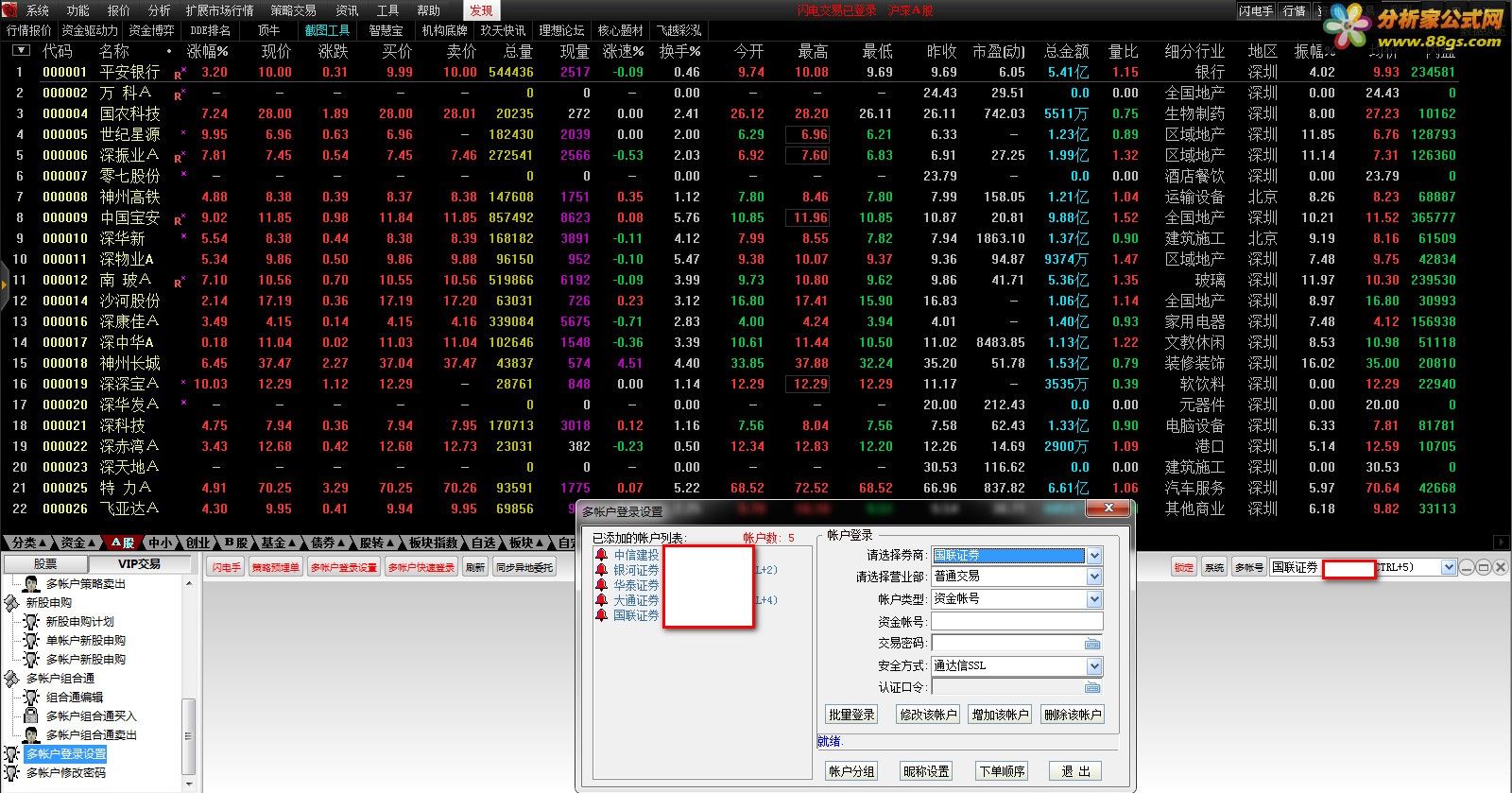Screen dimensions: 1512x793
Task: Click the bell icon beside 大通证券
Action: (x=602, y=600)
